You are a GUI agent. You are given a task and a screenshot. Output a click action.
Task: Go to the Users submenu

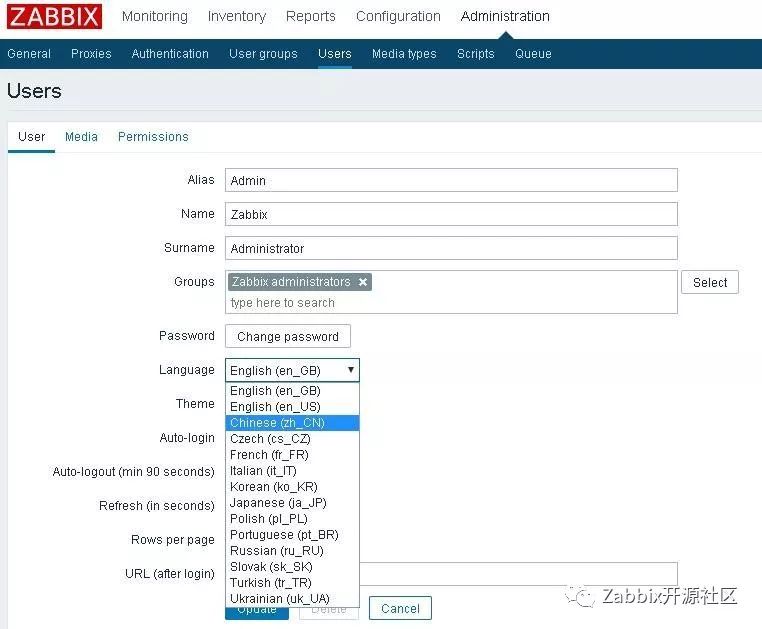click(x=334, y=53)
